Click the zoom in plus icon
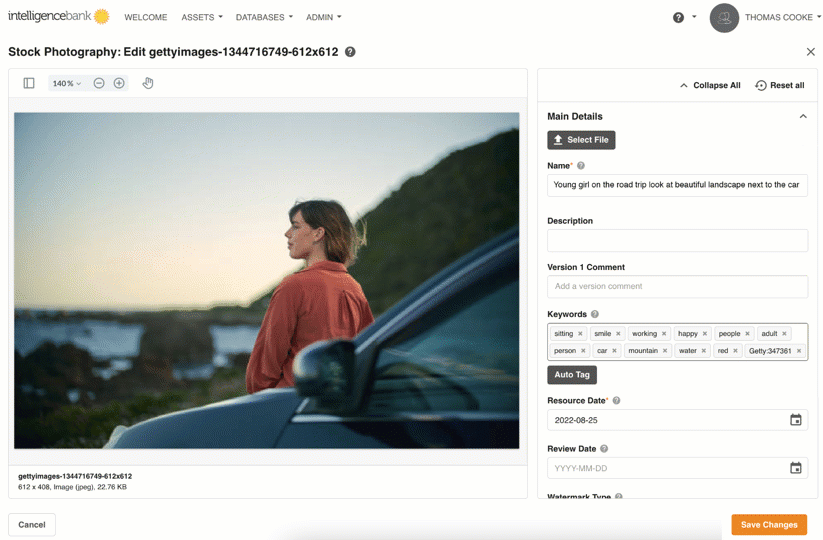Screen dimensions: 823x540 pos(119,83)
